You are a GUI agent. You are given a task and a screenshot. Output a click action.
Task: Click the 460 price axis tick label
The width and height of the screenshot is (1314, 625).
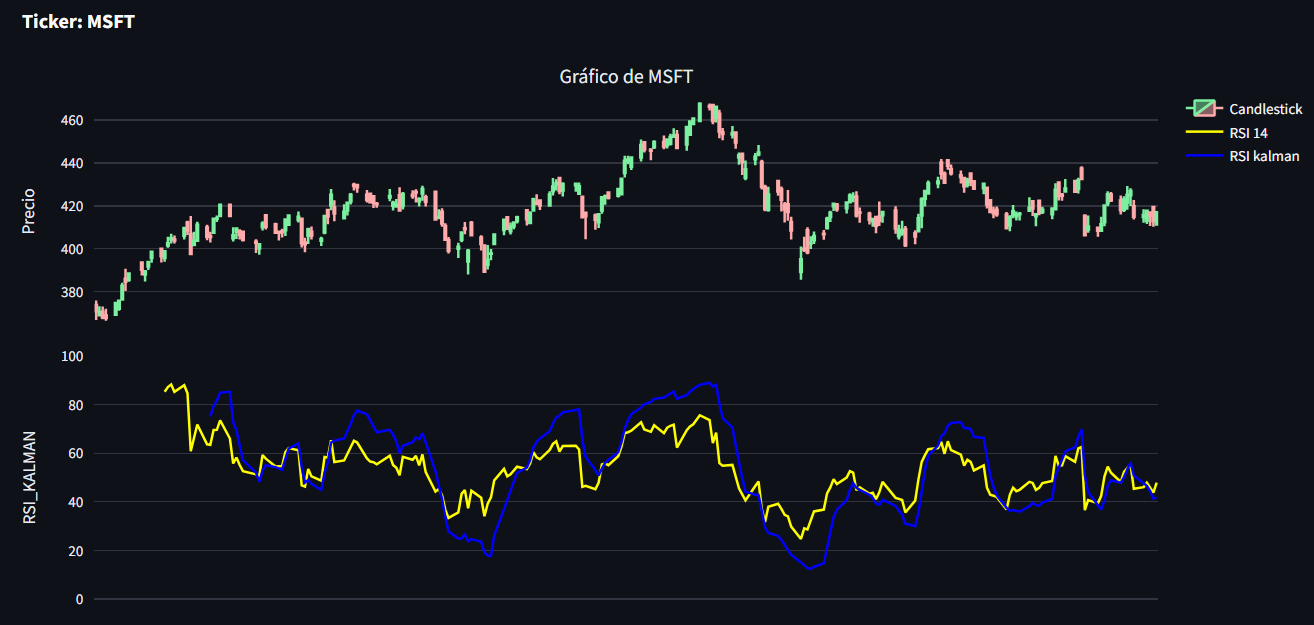pos(71,120)
